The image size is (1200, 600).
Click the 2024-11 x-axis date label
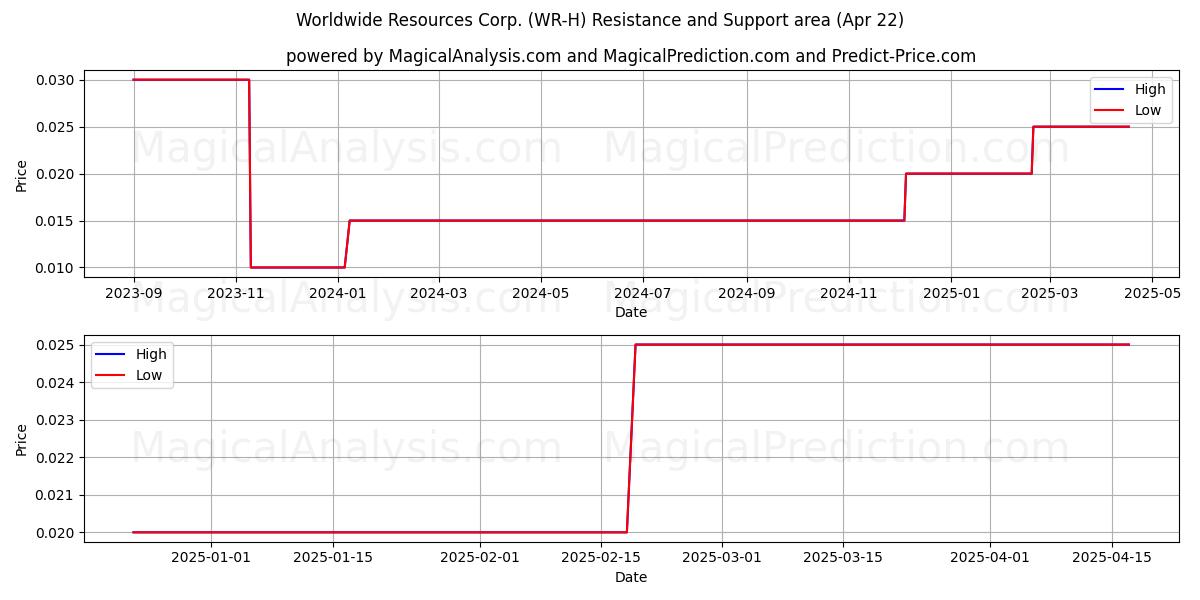(849, 293)
